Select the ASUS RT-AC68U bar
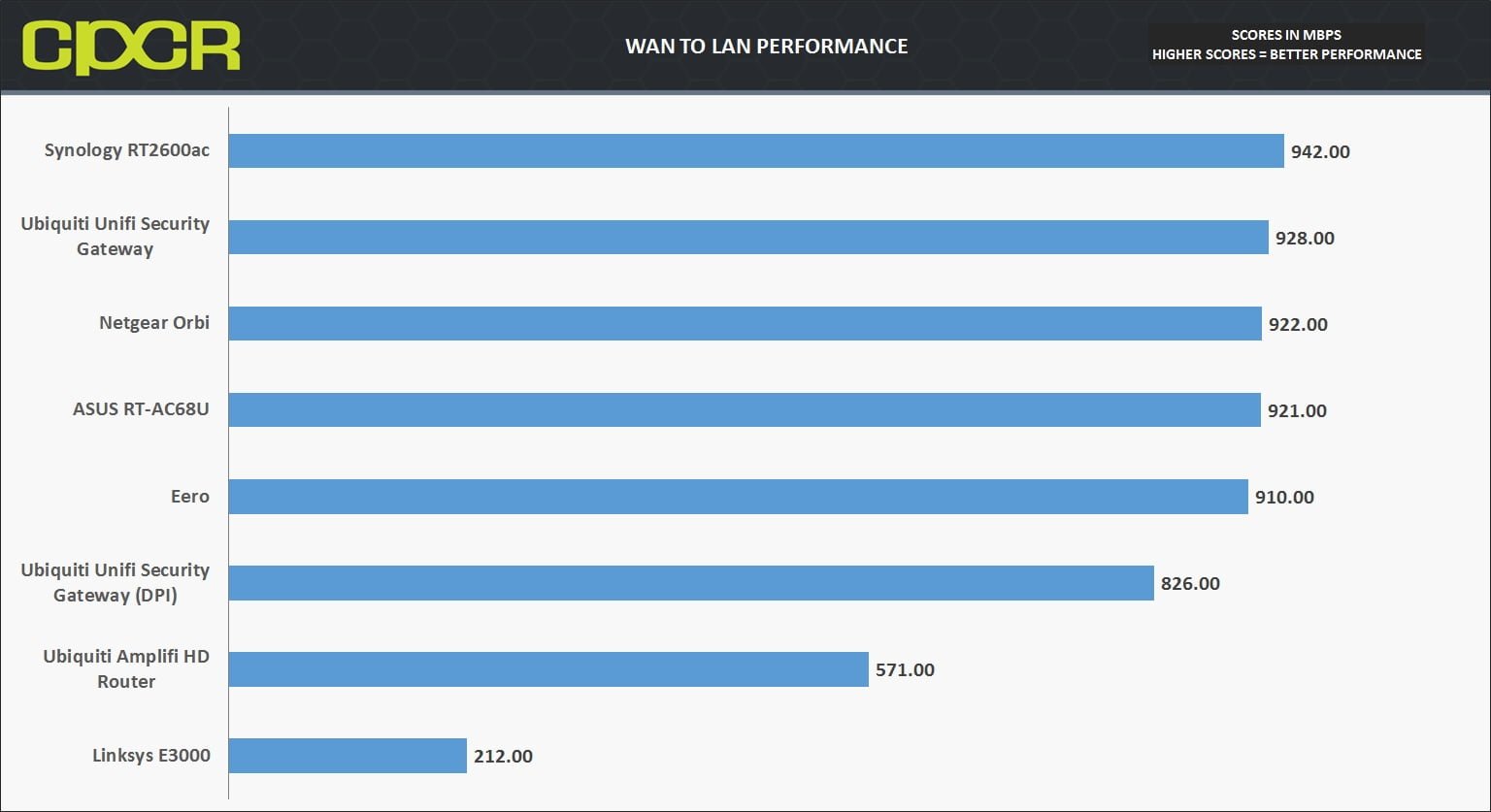Image resolution: width=1491 pixels, height=812 pixels. (745, 409)
